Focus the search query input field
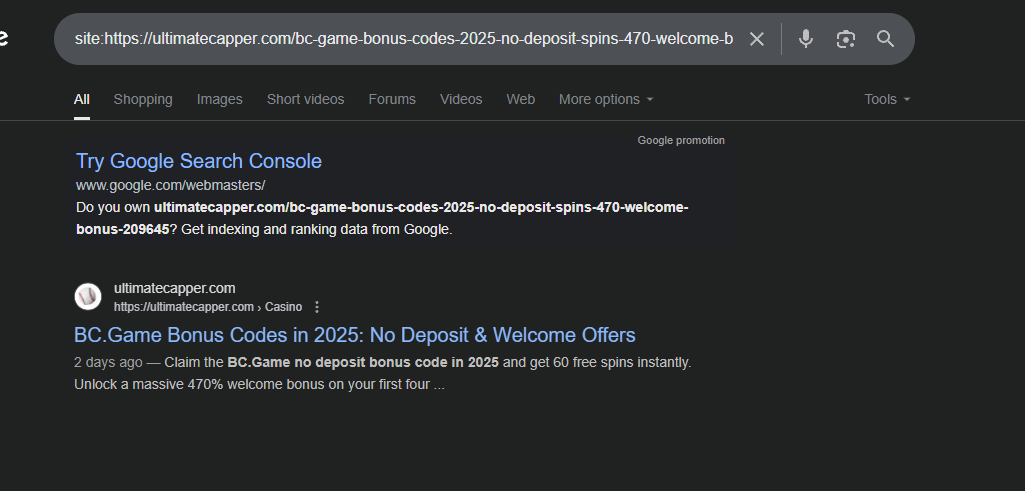The image size is (1025, 491). point(403,39)
